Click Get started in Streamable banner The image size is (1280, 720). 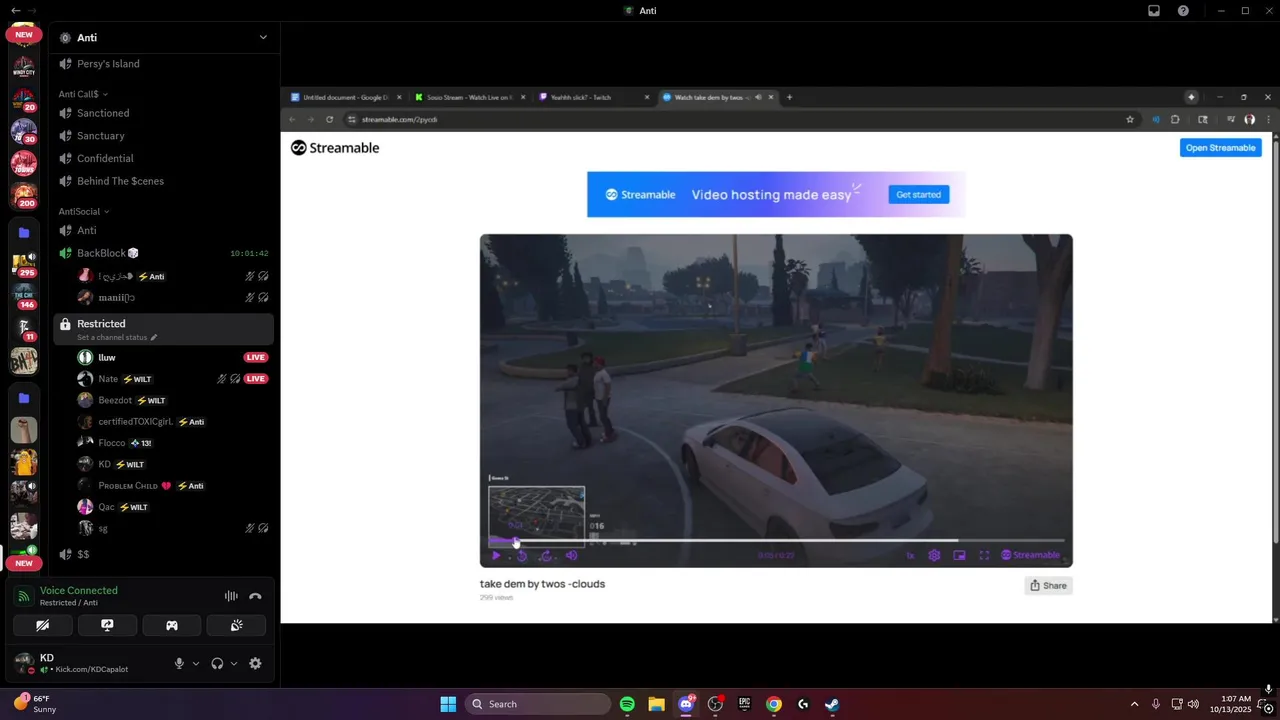click(x=918, y=195)
